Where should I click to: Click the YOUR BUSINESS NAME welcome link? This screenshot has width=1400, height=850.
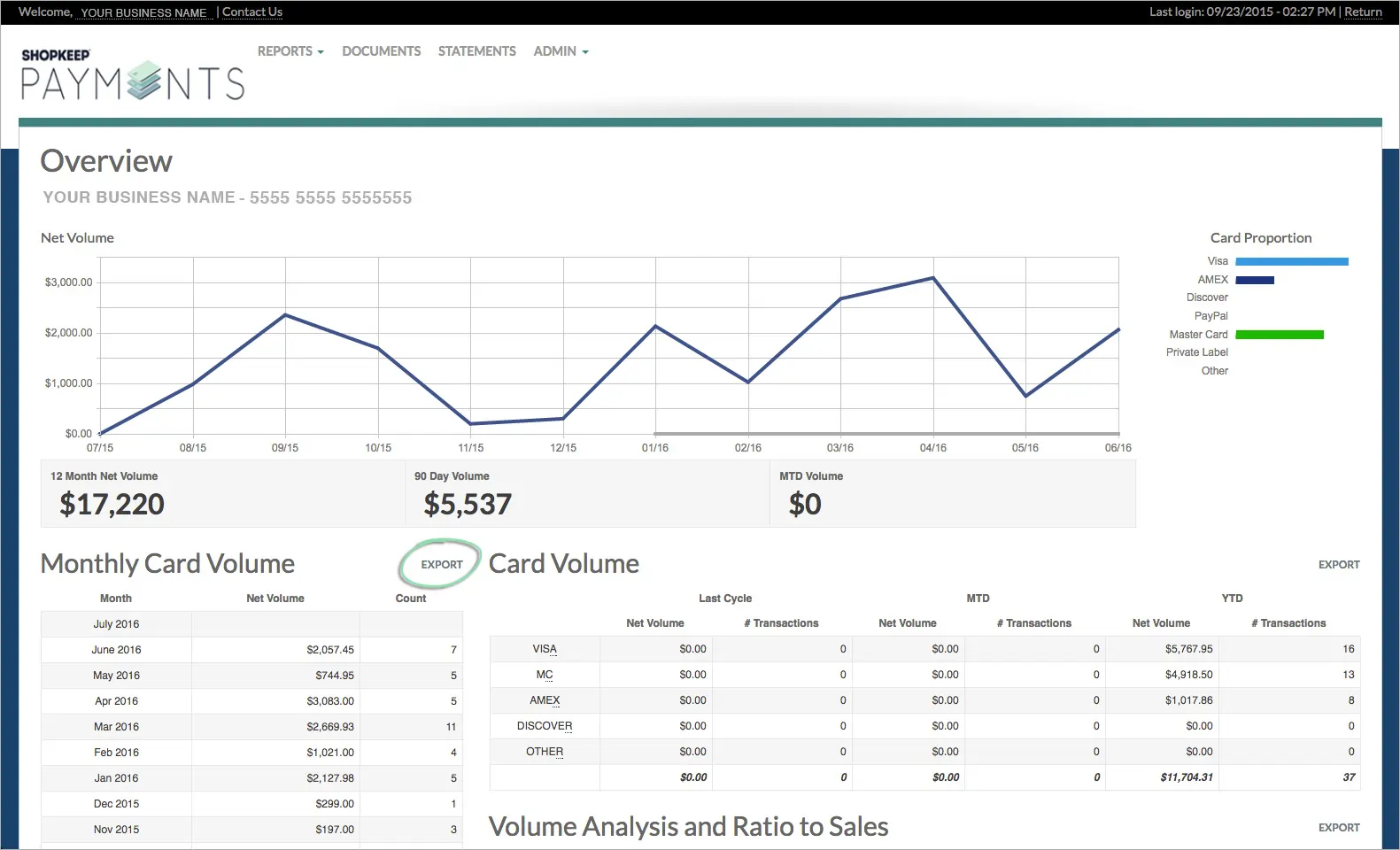coord(143,13)
